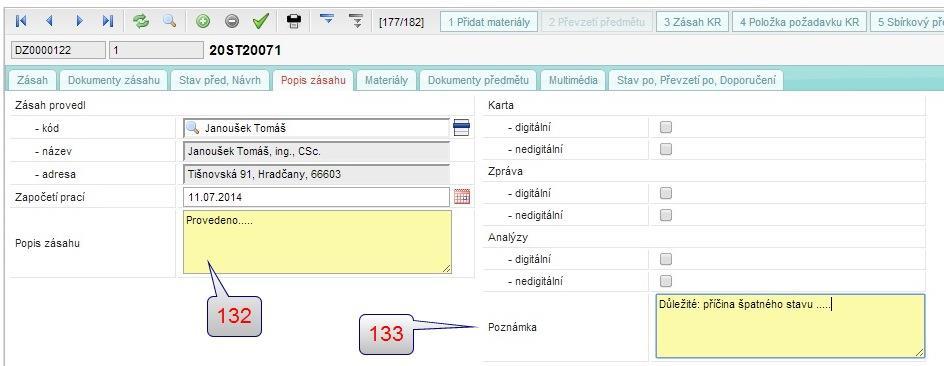Click the field containing 1
Screen dimensions: 944x366
click(157, 51)
